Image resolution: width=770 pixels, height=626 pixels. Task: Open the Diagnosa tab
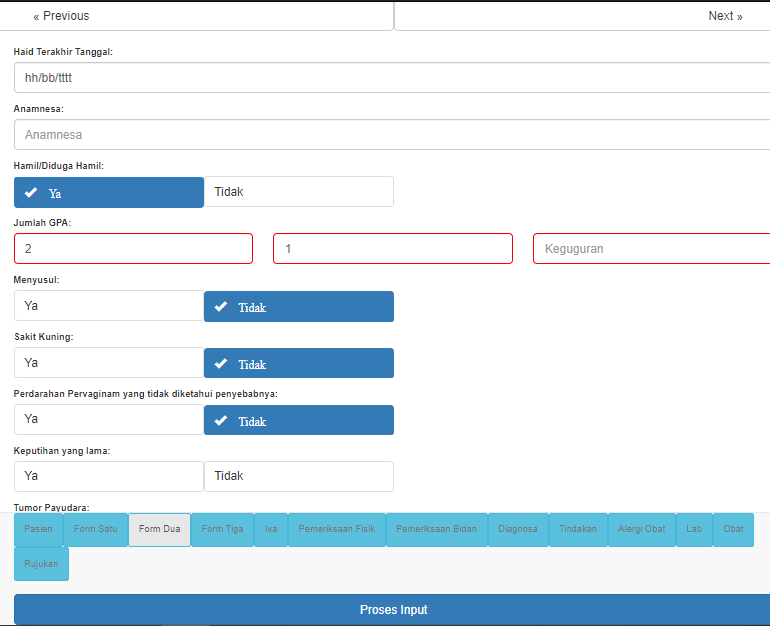(x=518, y=529)
